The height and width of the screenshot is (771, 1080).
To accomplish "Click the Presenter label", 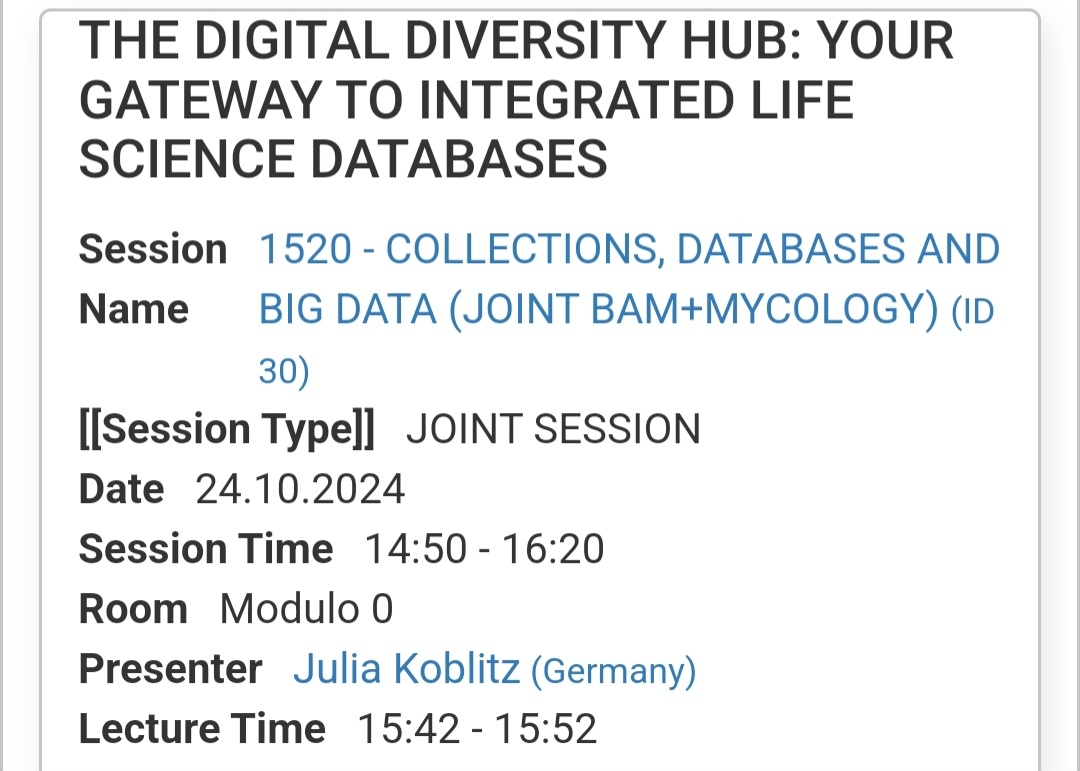I will [x=170, y=669].
